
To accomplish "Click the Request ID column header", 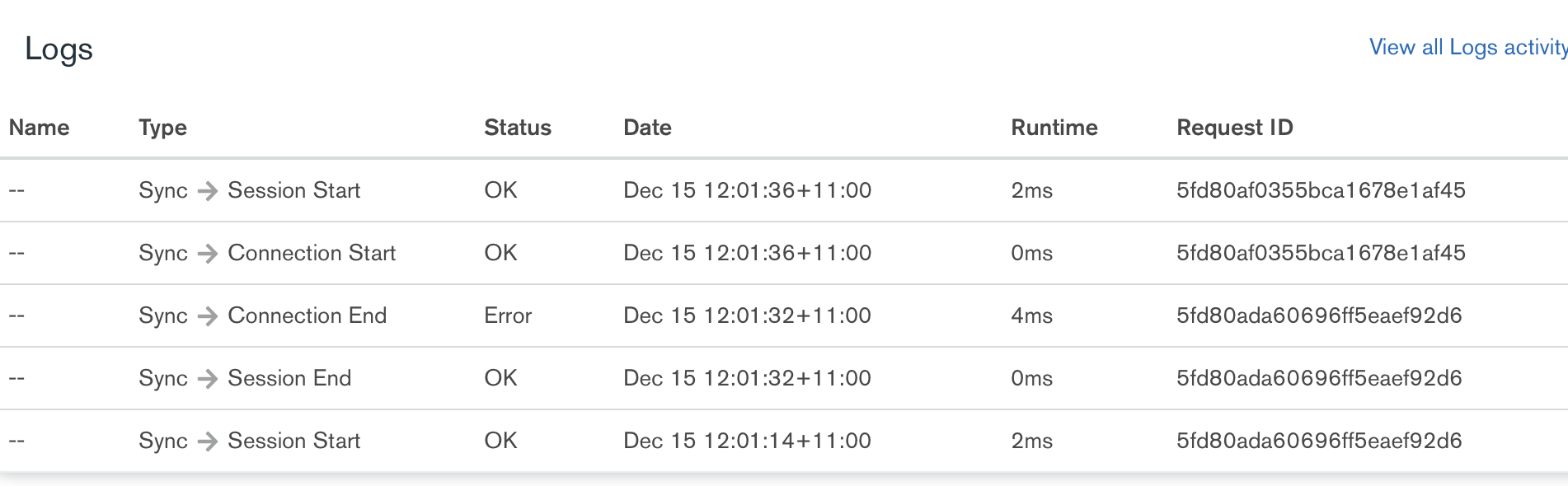I will click(1234, 128).
